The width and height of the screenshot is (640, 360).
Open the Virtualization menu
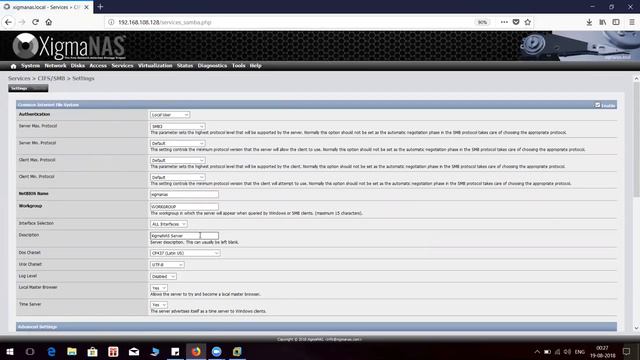pyautogui.click(x=155, y=66)
